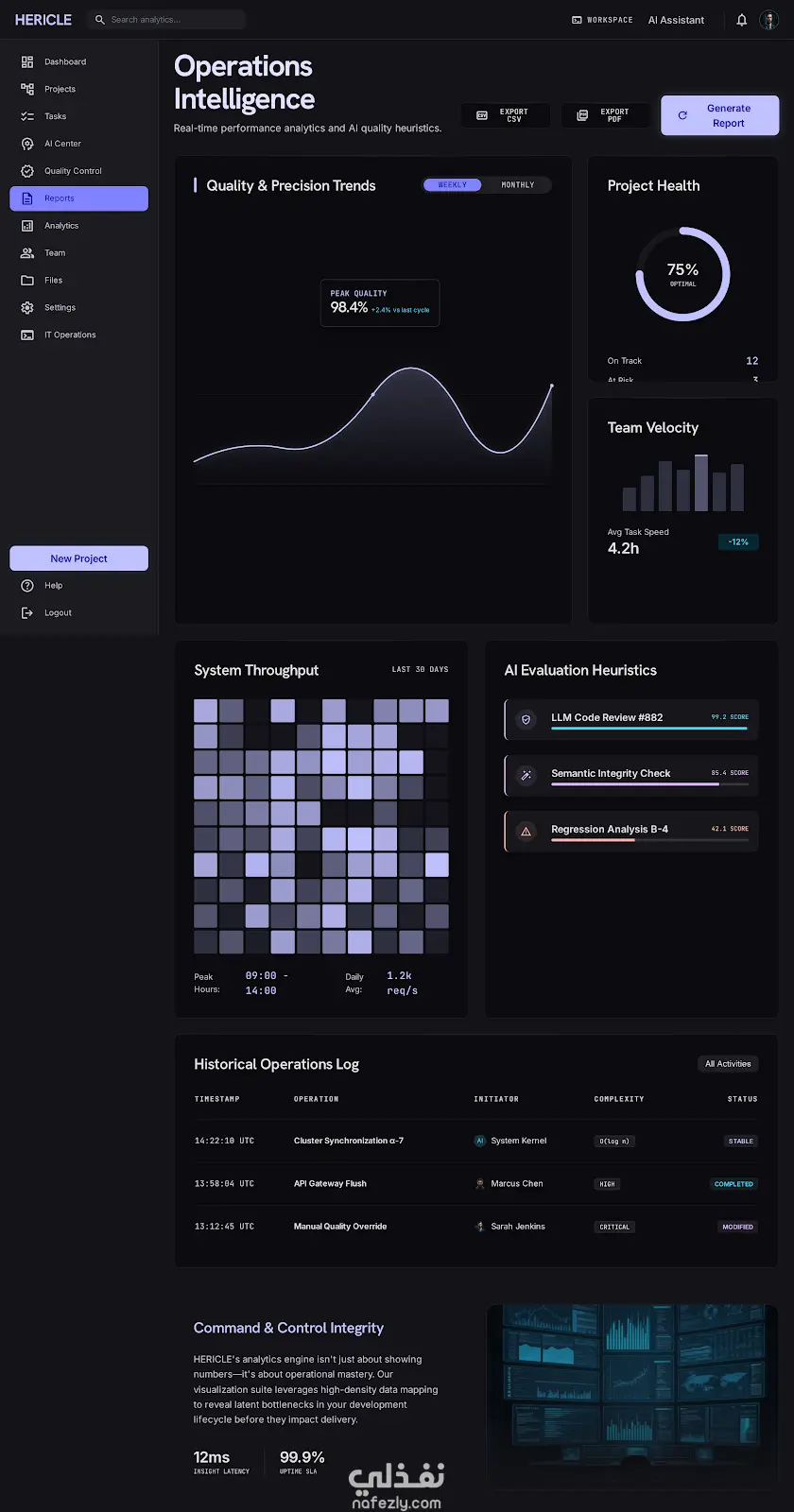Click the Settings gear icon
This screenshot has width=794, height=1512.
coord(27,308)
